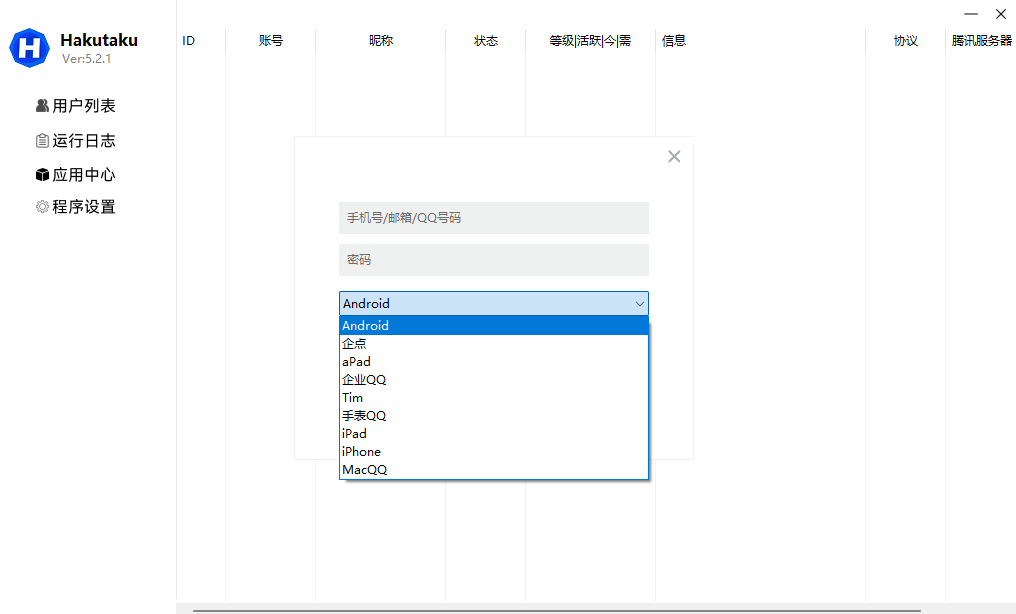Click the run log clipboard icon
This screenshot has width=1016, height=614.
[42, 141]
